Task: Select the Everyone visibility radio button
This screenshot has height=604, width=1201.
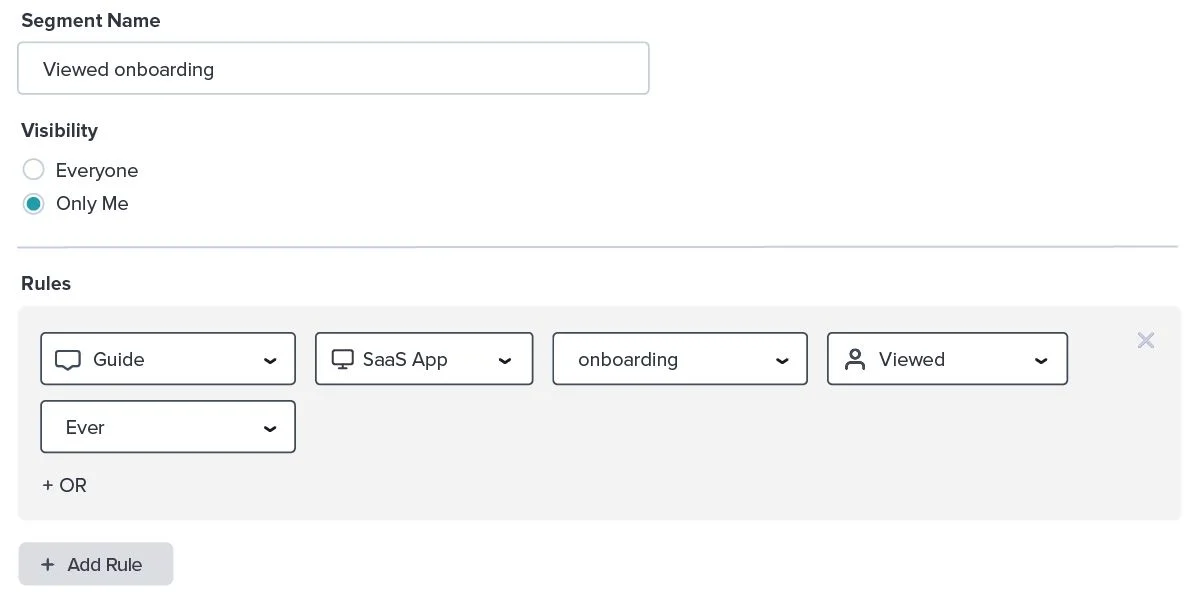Action: tap(34, 170)
